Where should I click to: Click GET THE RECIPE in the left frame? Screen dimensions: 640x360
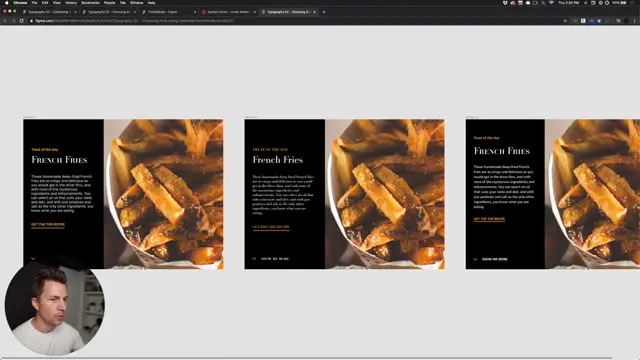[48, 224]
